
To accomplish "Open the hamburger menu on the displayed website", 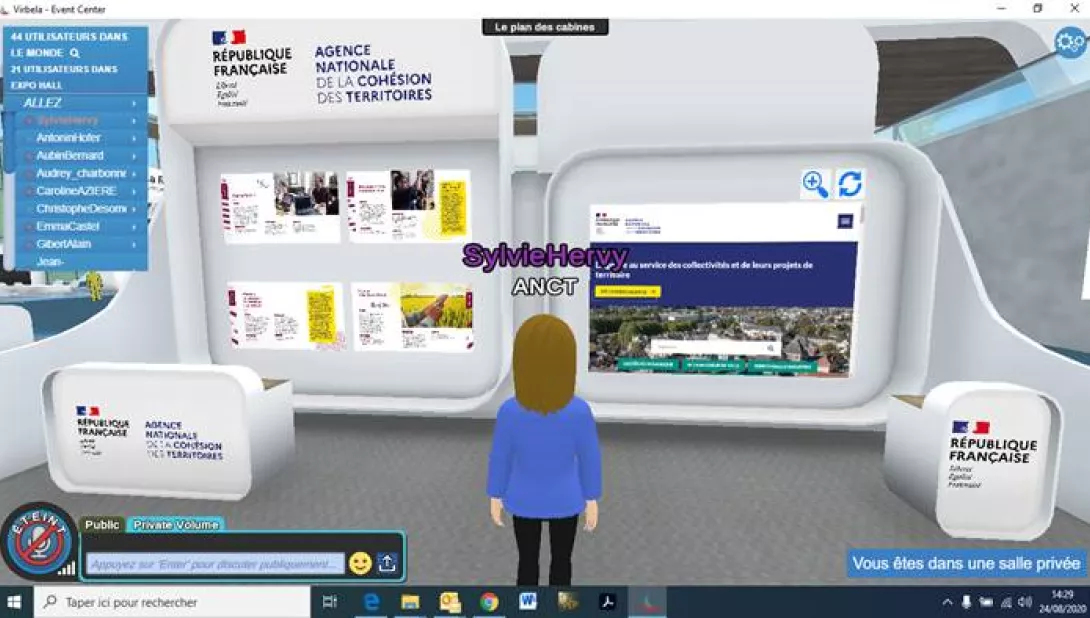I will coord(845,221).
